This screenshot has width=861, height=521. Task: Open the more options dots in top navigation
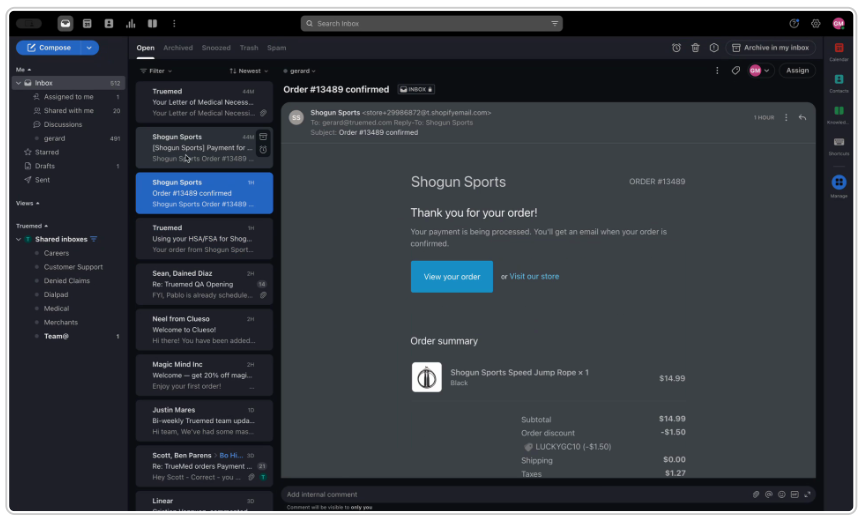[174, 24]
